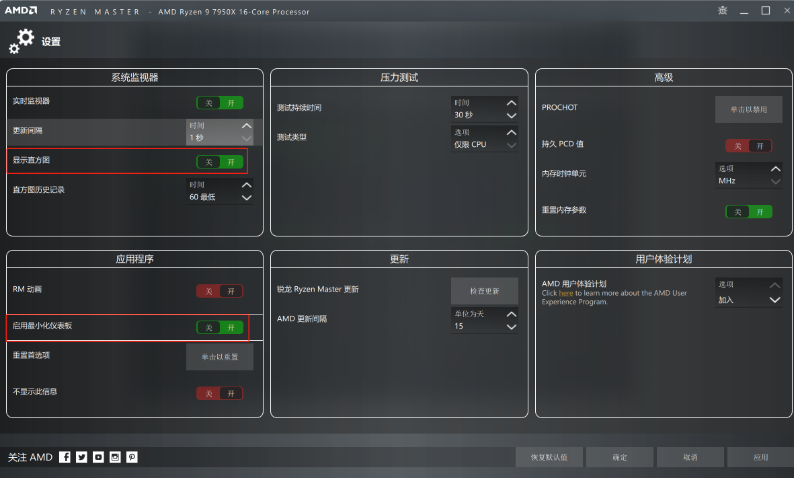
Task: Click the 应用 button
Action: (761, 457)
